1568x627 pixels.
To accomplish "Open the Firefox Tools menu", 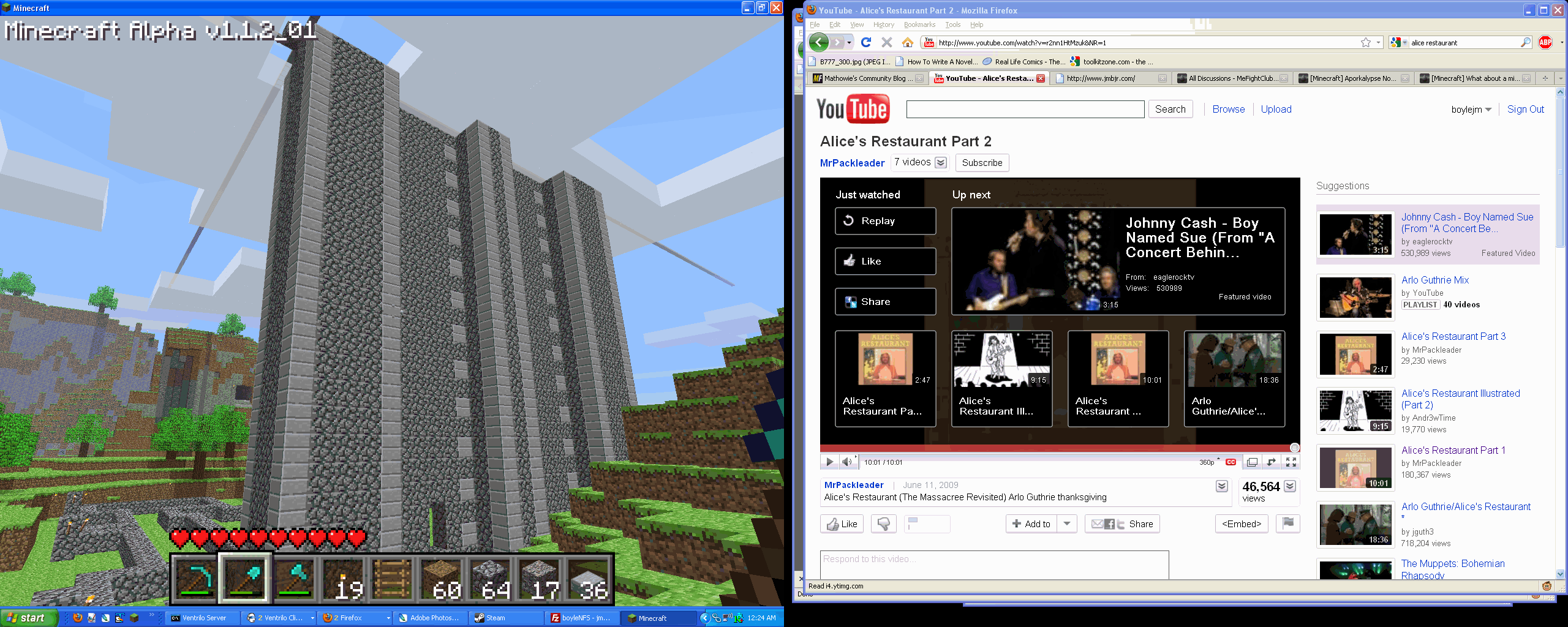I will pos(952,24).
